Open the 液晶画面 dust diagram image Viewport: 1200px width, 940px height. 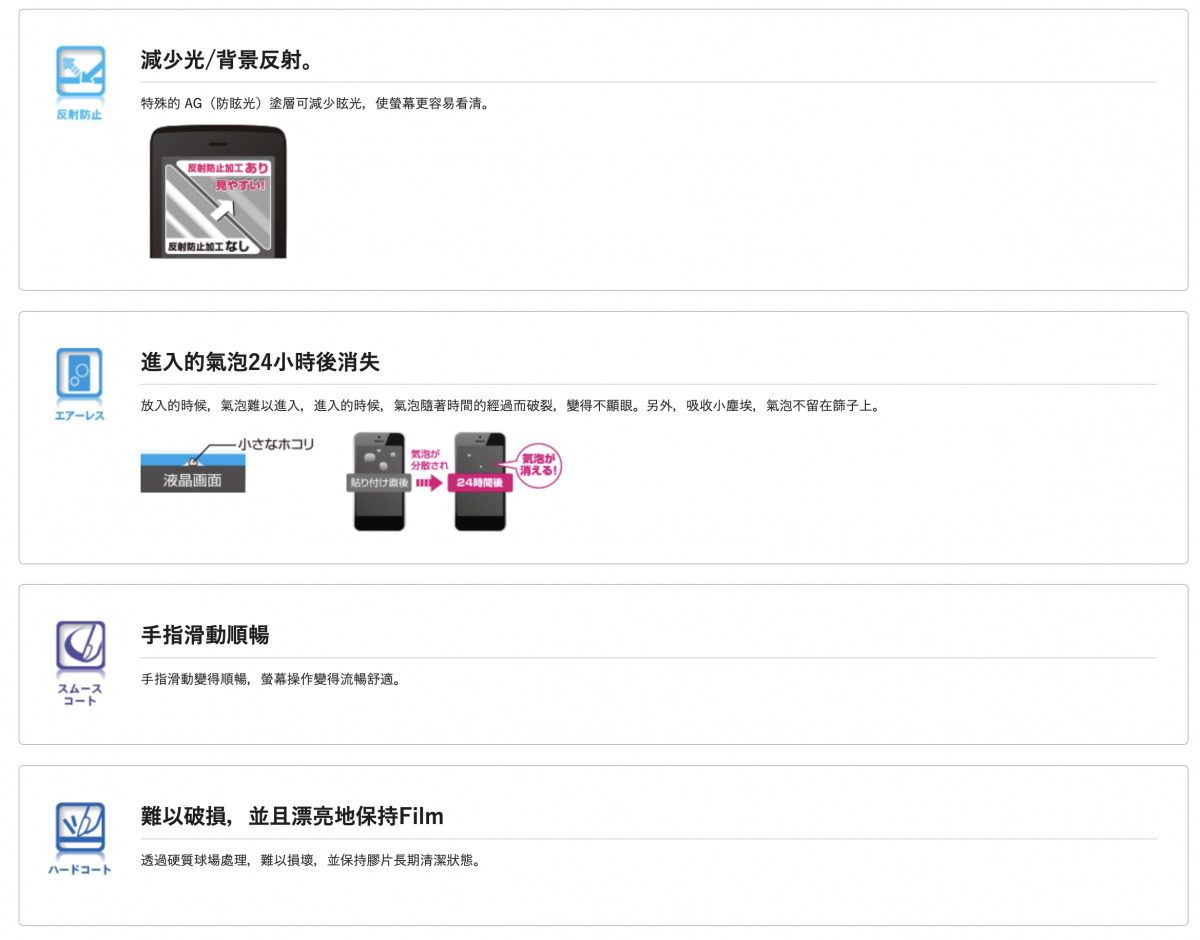pyautogui.click(x=228, y=464)
